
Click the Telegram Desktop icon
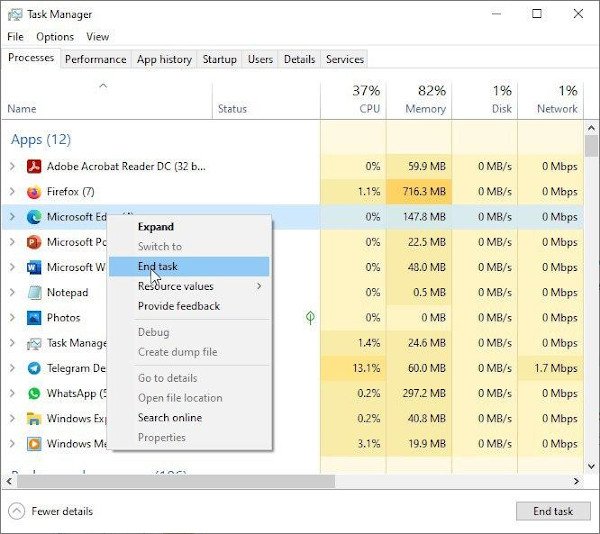coord(34,368)
